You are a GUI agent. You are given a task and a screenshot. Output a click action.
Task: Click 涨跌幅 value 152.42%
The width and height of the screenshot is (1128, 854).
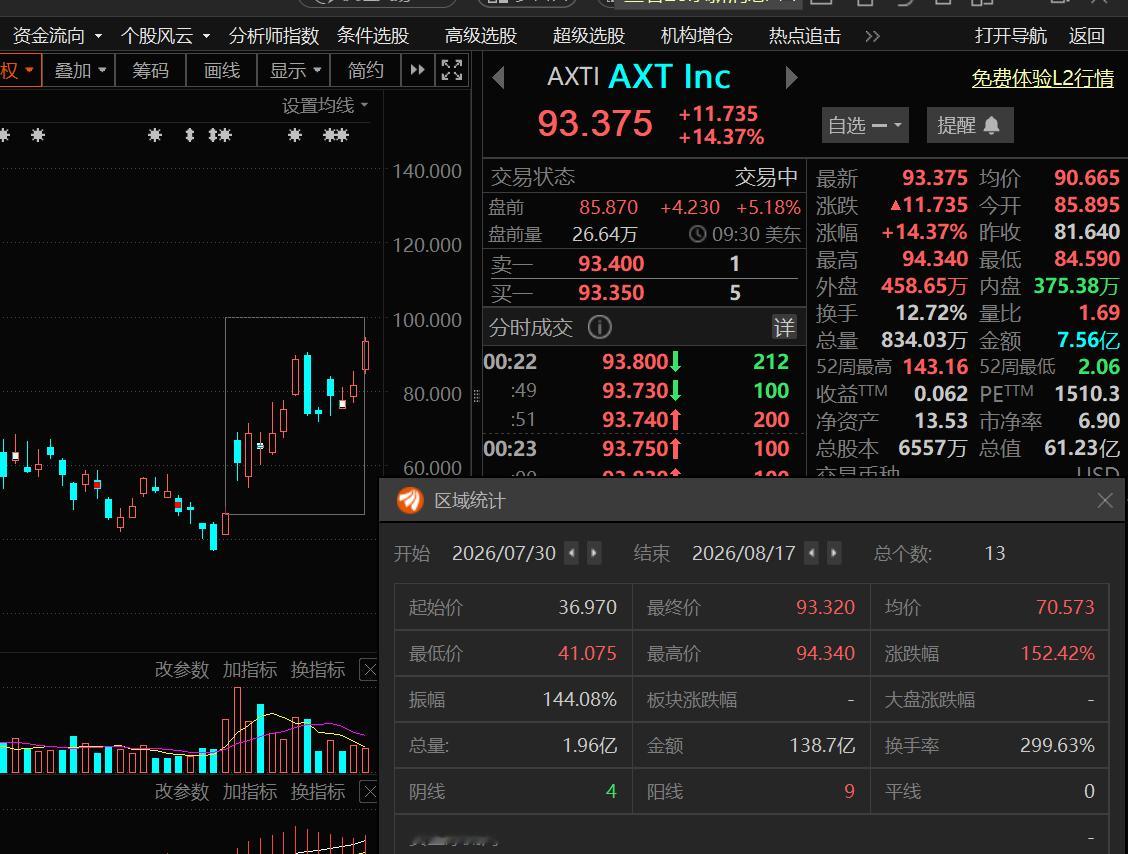(x=1058, y=653)
